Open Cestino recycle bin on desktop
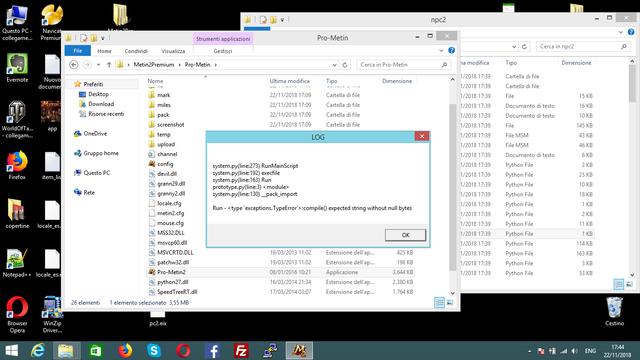640x360 pixels. [x=614, y=311]
